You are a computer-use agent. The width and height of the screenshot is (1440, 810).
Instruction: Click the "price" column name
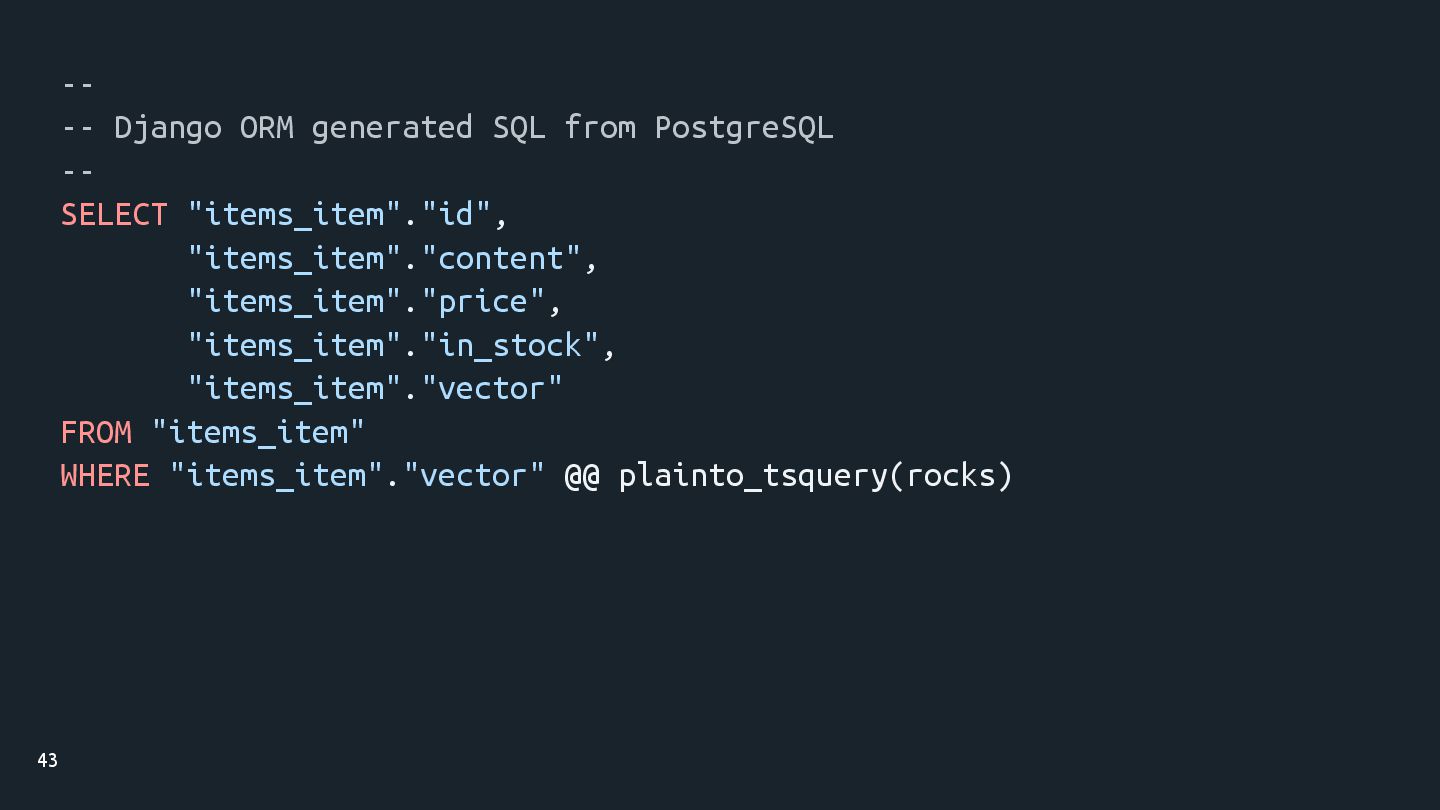click(483, 301)
